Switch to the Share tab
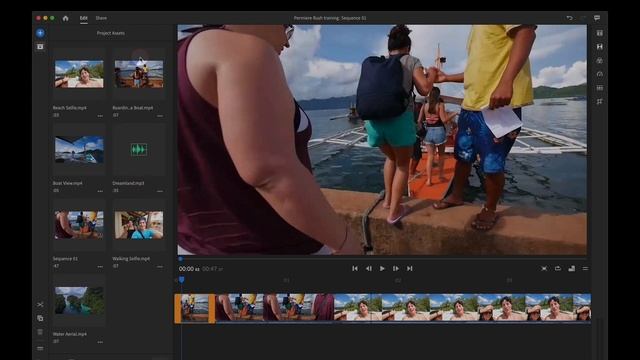The image size is (640, 360). click(101, 18)
